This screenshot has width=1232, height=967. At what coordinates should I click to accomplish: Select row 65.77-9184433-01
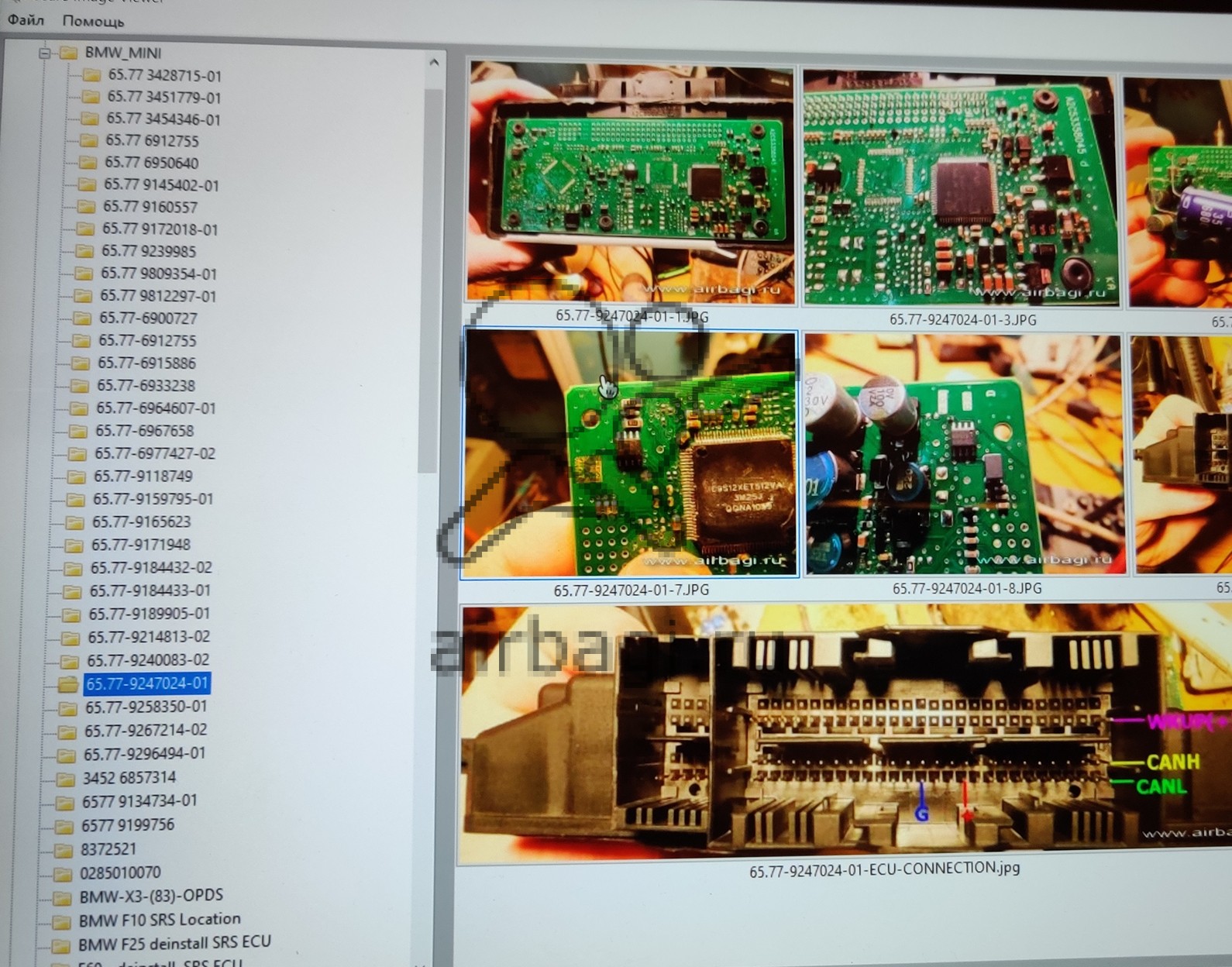pos(150,590)
